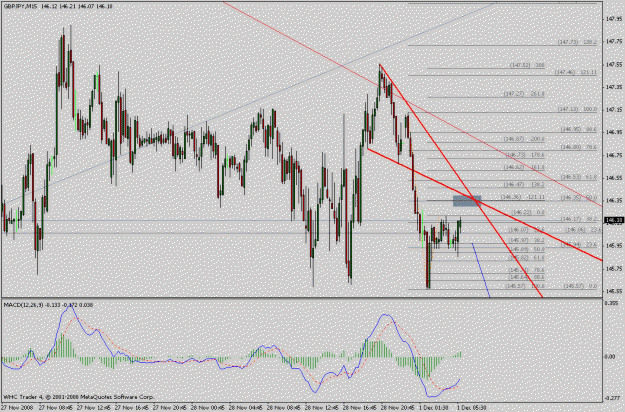
Task: Click the (146.62) 161.8 Fibonacci label
Action: point(524,167)
